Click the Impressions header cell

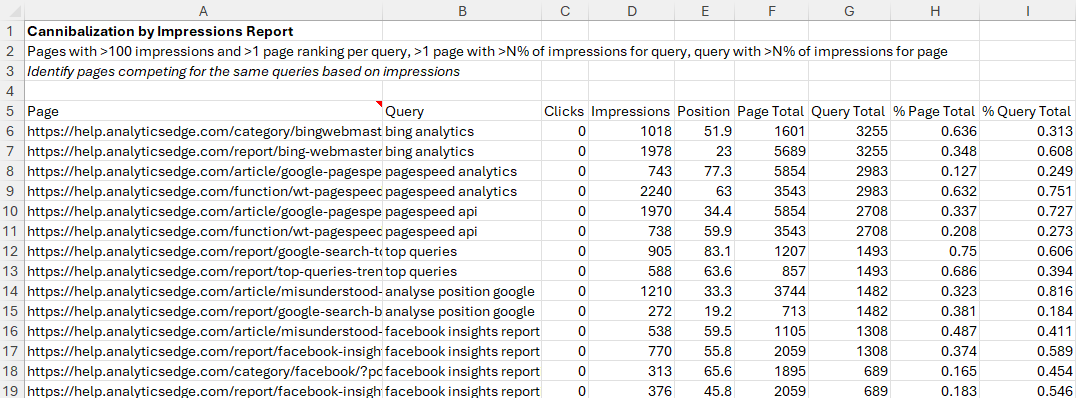coord(631,111)
